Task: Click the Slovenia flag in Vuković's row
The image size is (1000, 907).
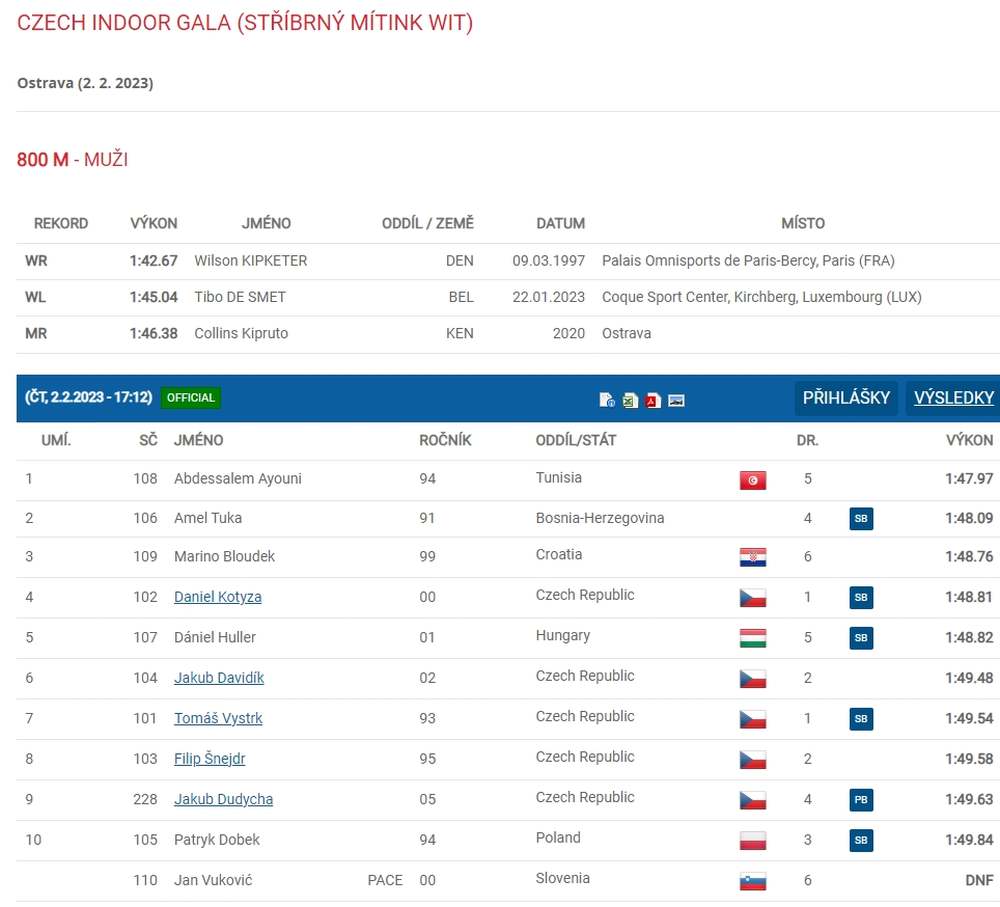Action: [x=753, y=881]
